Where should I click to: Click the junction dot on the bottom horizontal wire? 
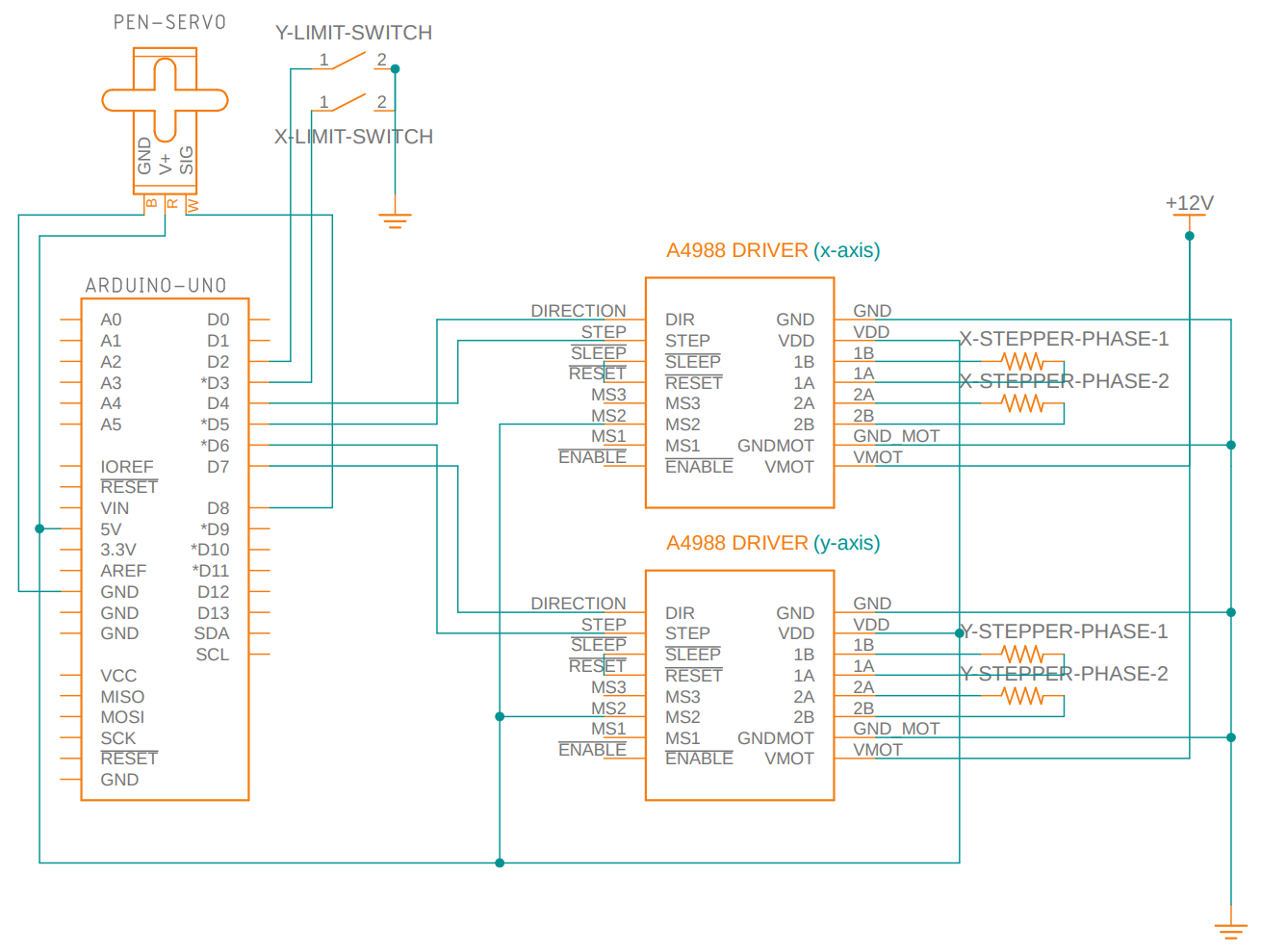(500, 862)
